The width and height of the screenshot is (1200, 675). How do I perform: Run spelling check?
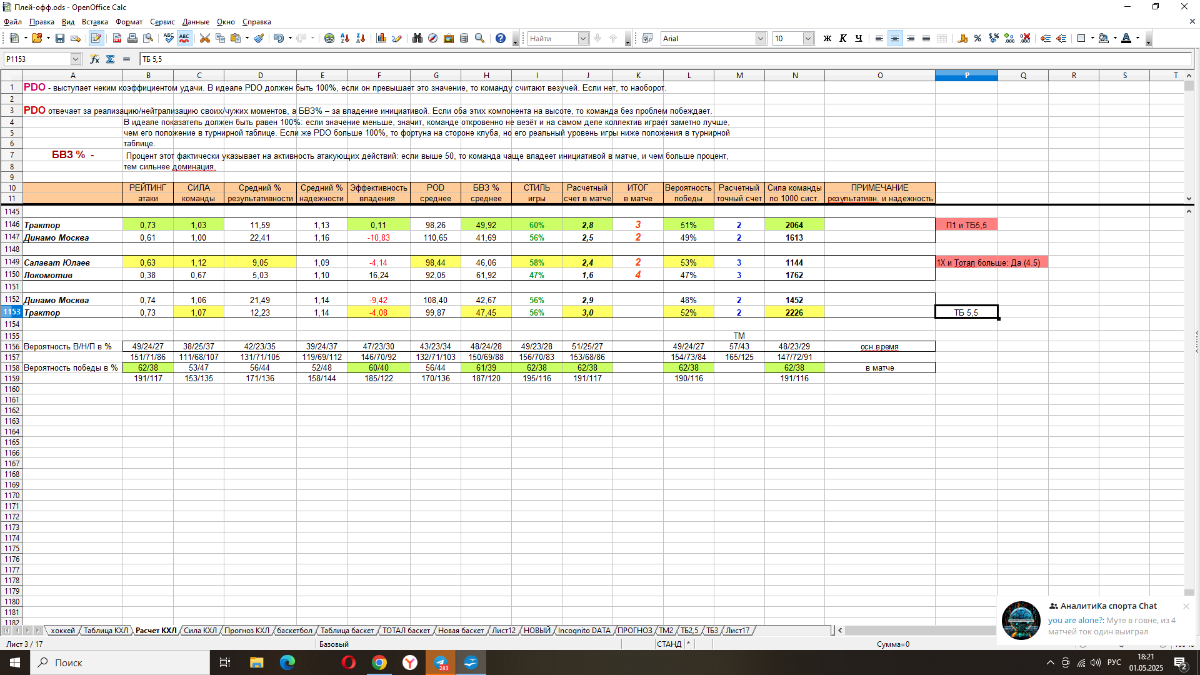coord(169,38)
